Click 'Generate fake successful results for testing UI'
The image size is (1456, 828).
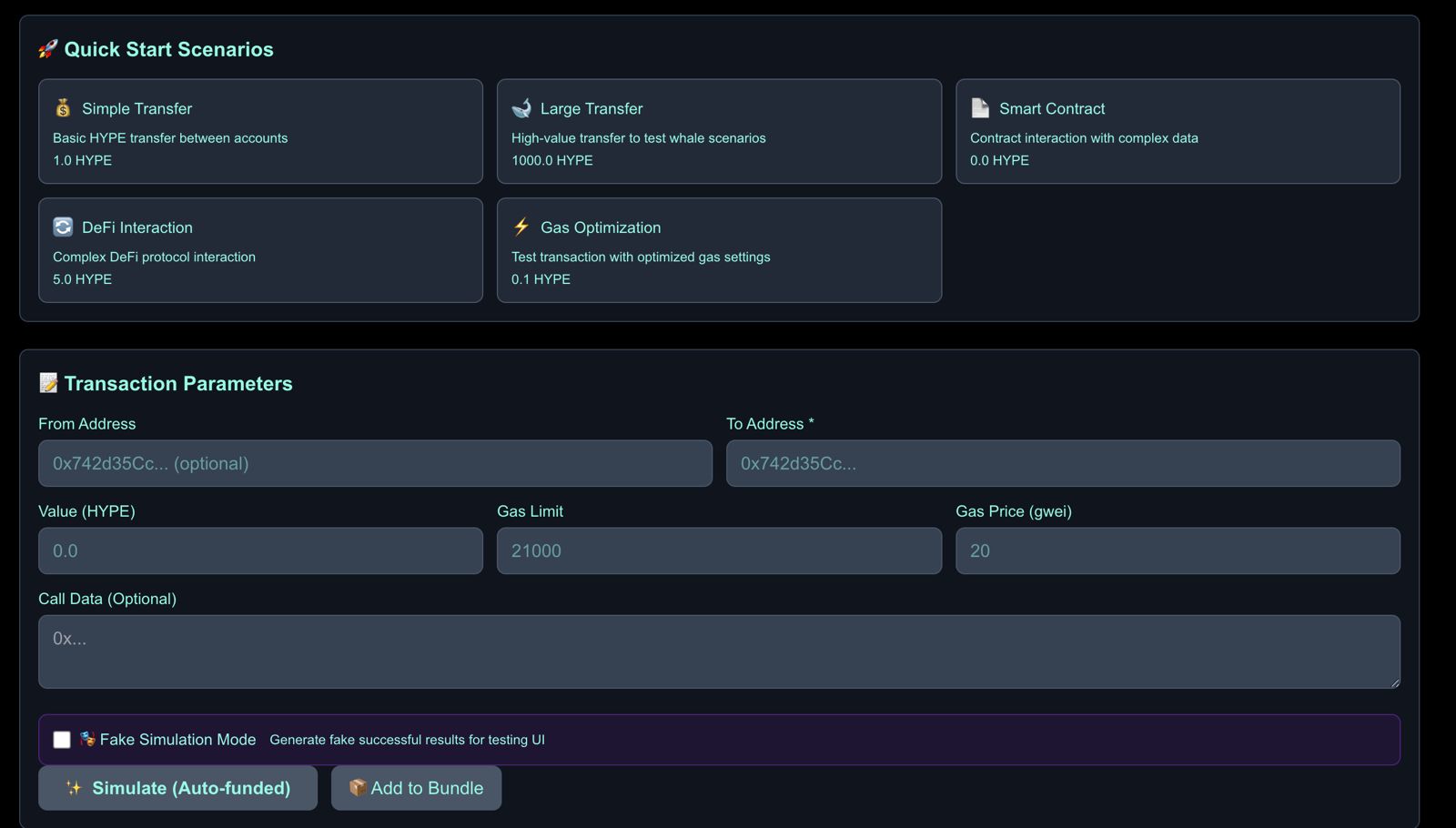pos(407,740)
